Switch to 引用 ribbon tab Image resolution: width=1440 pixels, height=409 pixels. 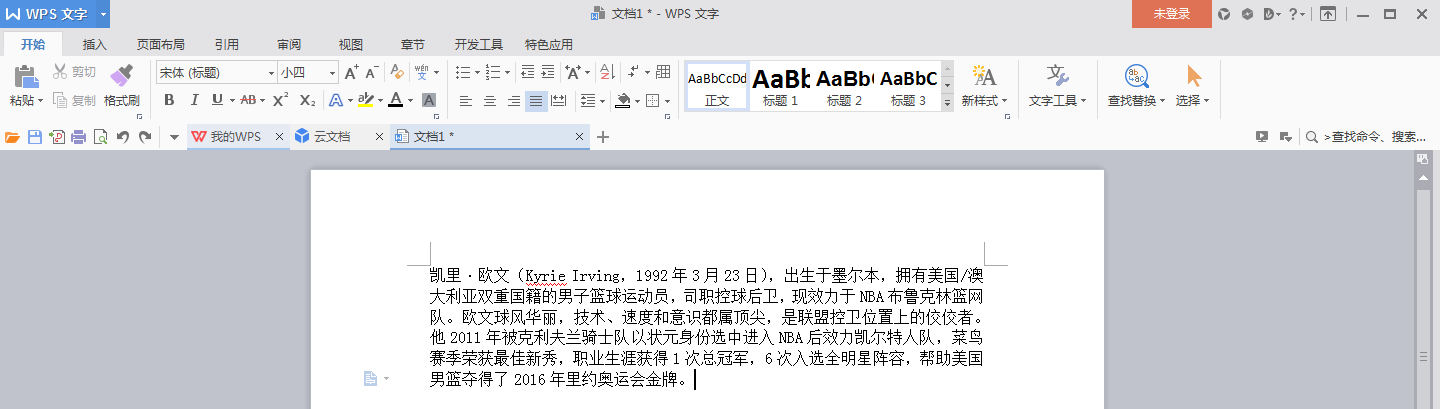[226, 45]
